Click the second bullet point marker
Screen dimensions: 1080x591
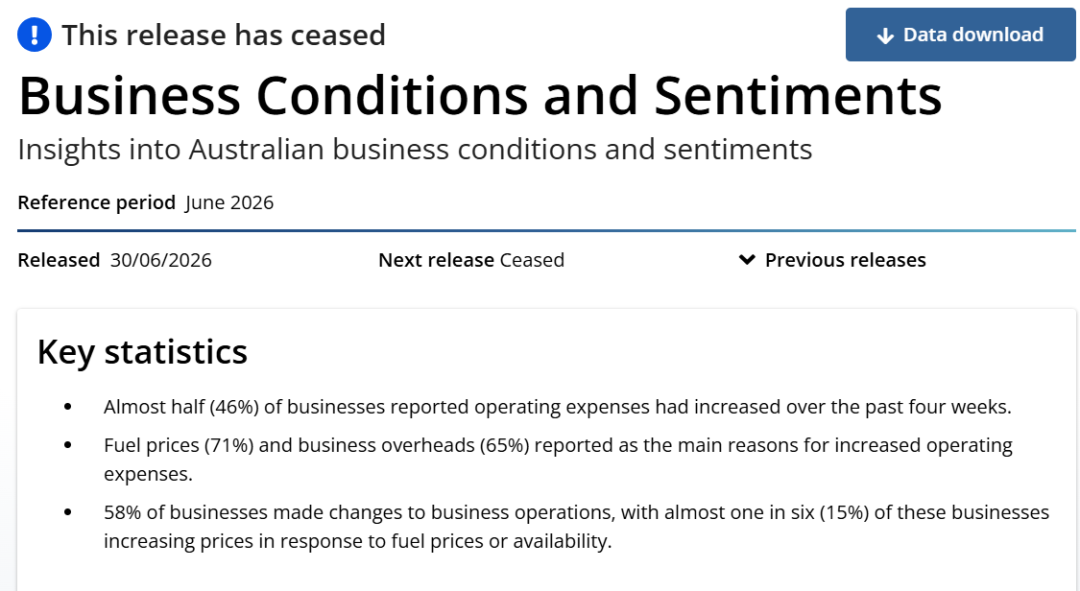coord(68,445)
